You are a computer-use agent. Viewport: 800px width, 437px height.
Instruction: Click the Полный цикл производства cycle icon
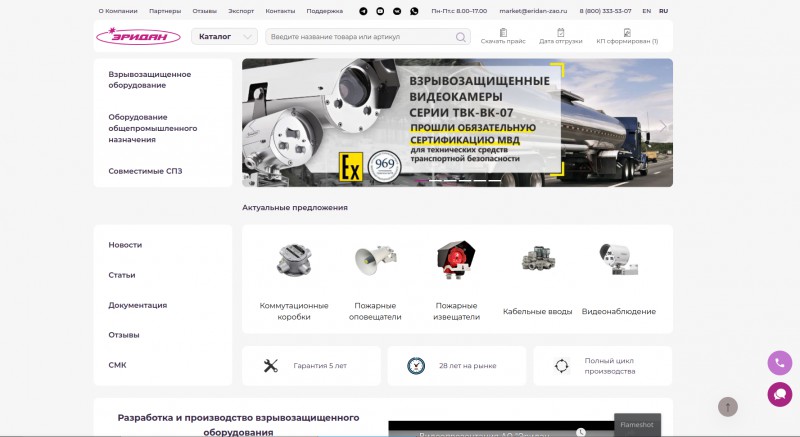point(562,366)
